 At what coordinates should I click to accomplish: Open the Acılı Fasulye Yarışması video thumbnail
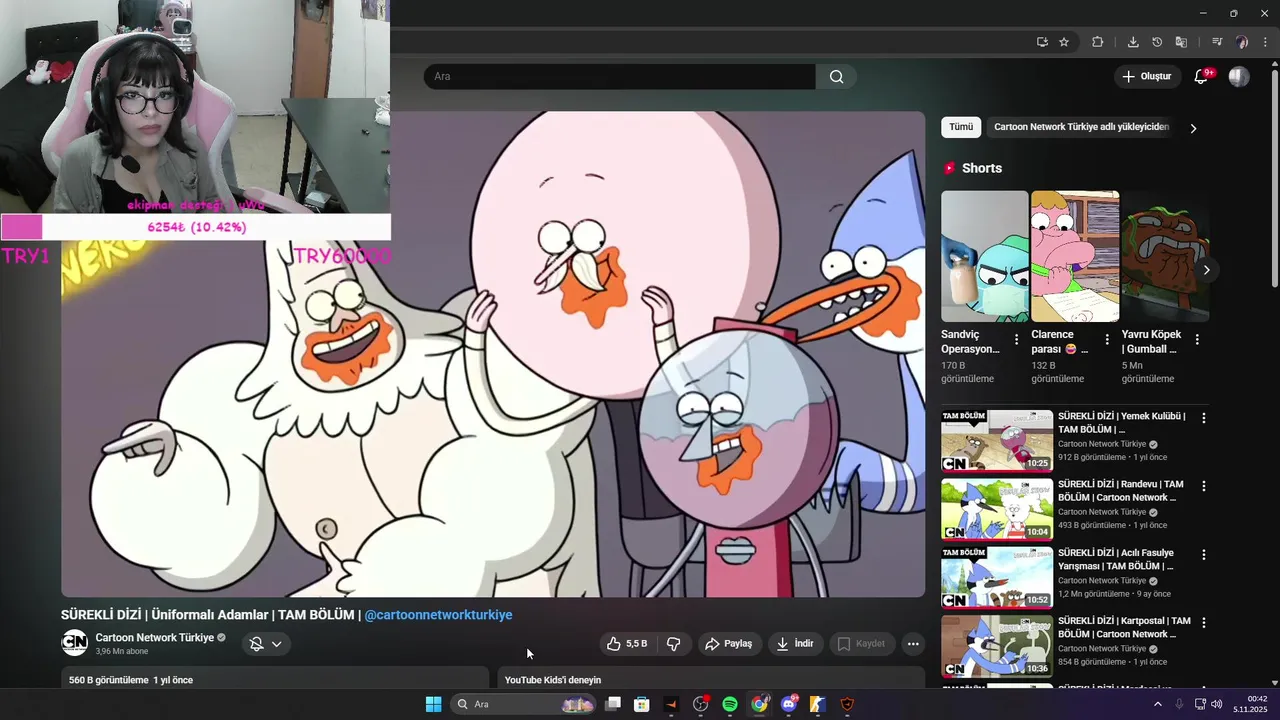[x=997, y=576]
